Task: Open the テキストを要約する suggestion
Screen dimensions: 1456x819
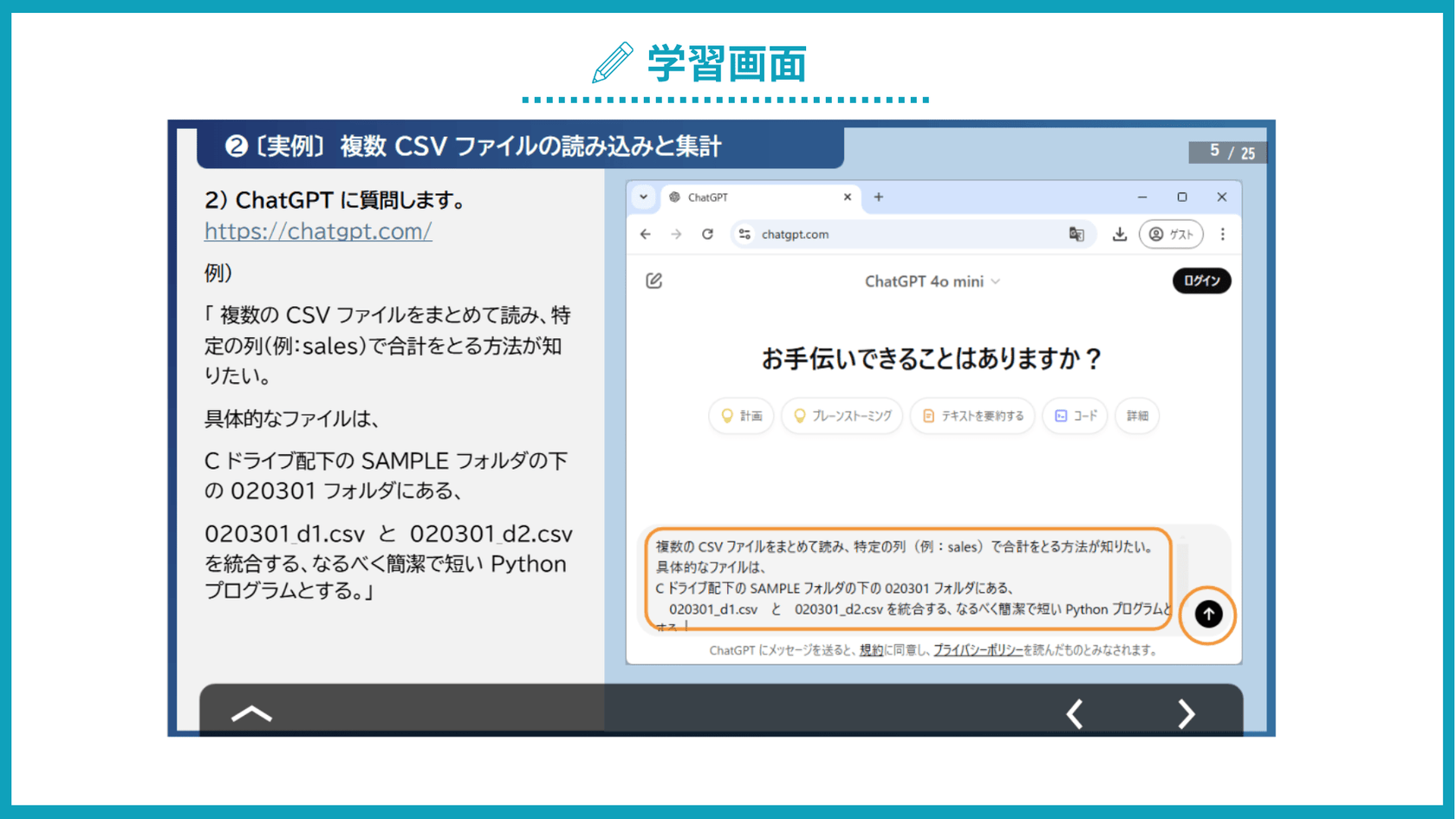Action: [972, 416]
